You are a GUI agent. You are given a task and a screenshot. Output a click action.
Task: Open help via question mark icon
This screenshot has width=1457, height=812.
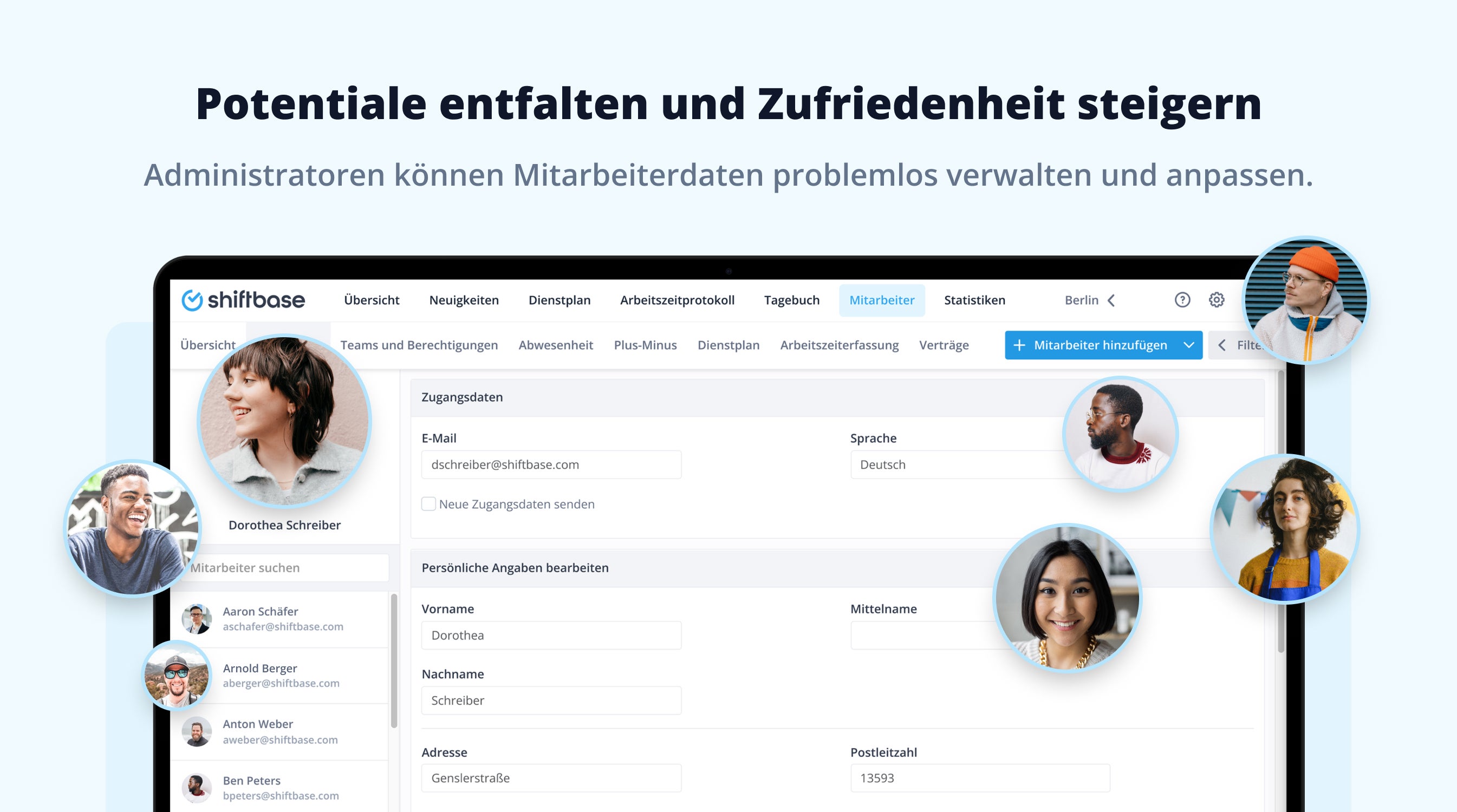click(1182, 300)
